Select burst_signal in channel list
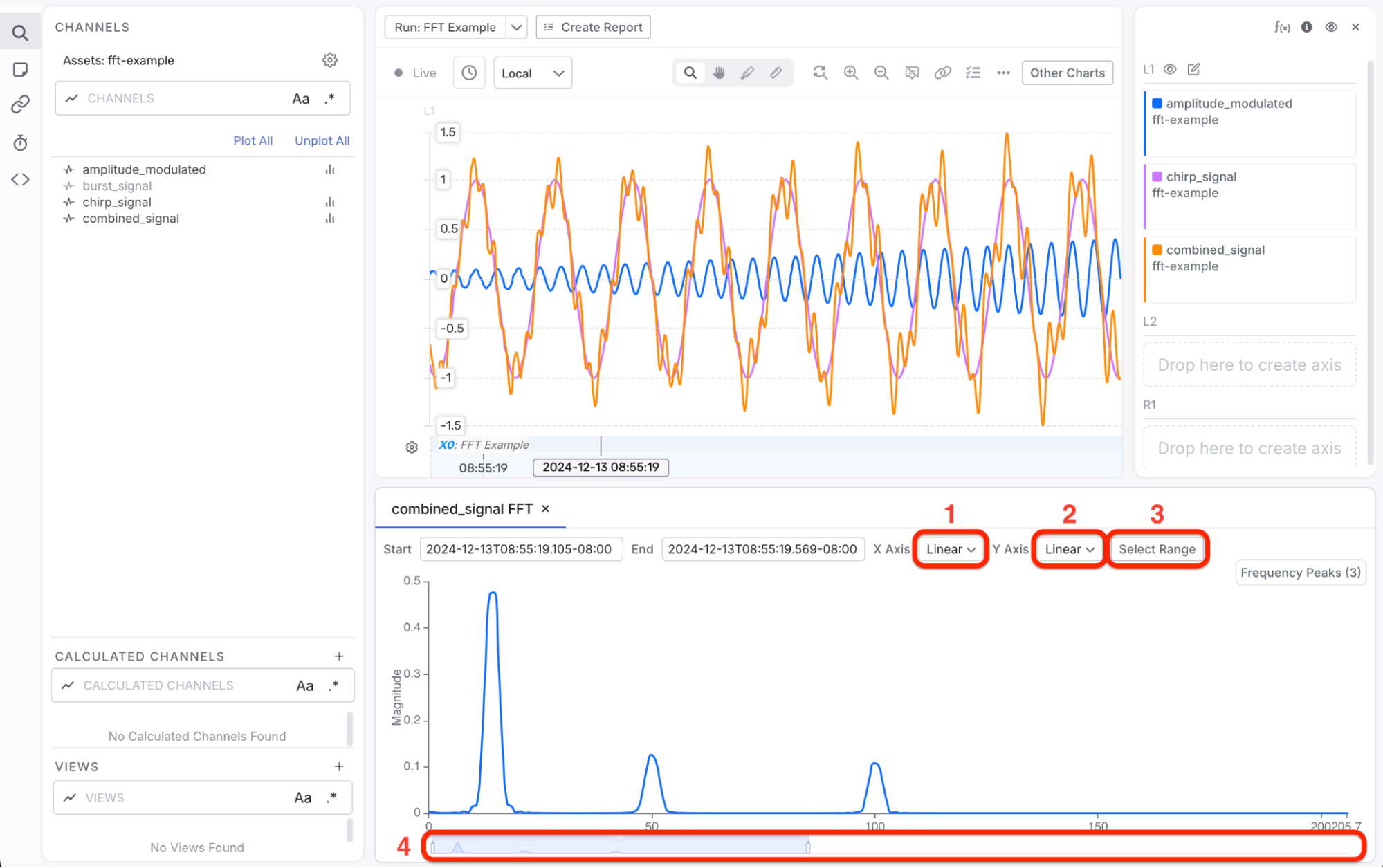1383x868 pixels. [117, 186]
